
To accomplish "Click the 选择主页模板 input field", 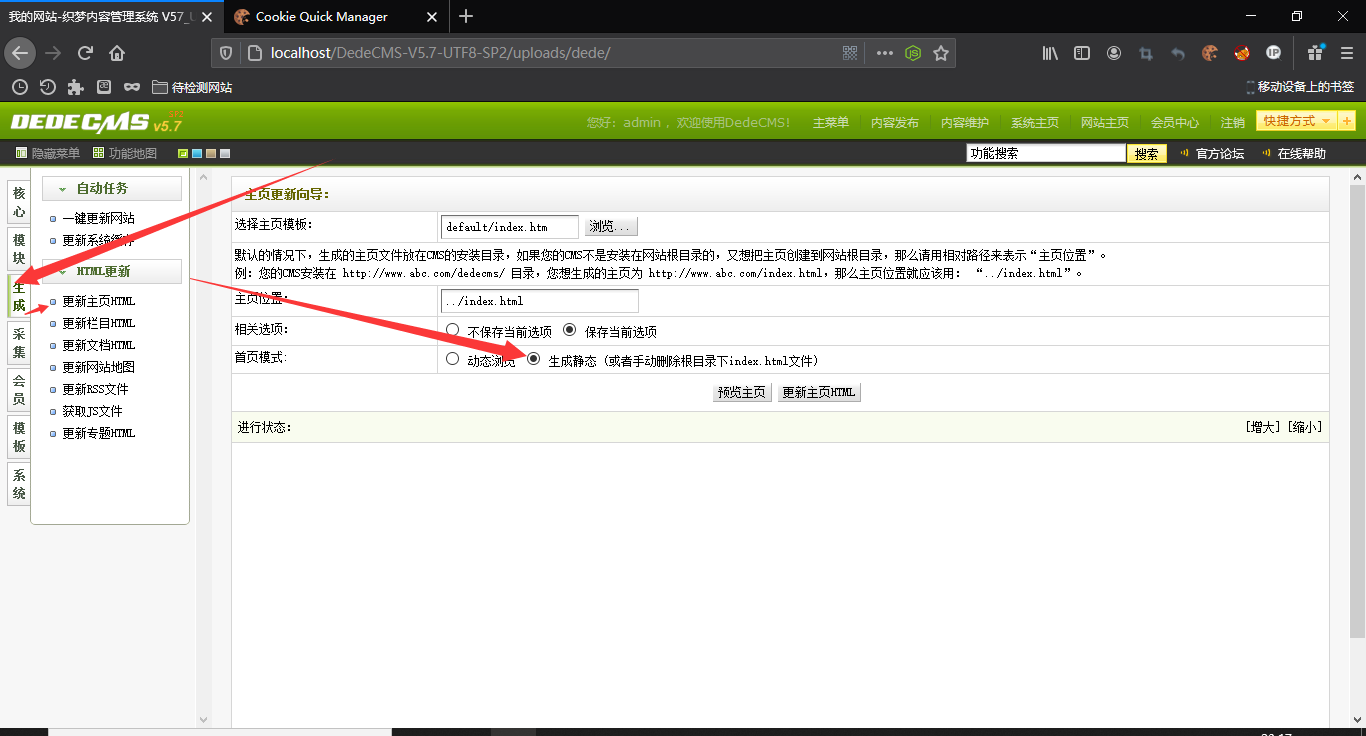I will [x=509, y=227].
